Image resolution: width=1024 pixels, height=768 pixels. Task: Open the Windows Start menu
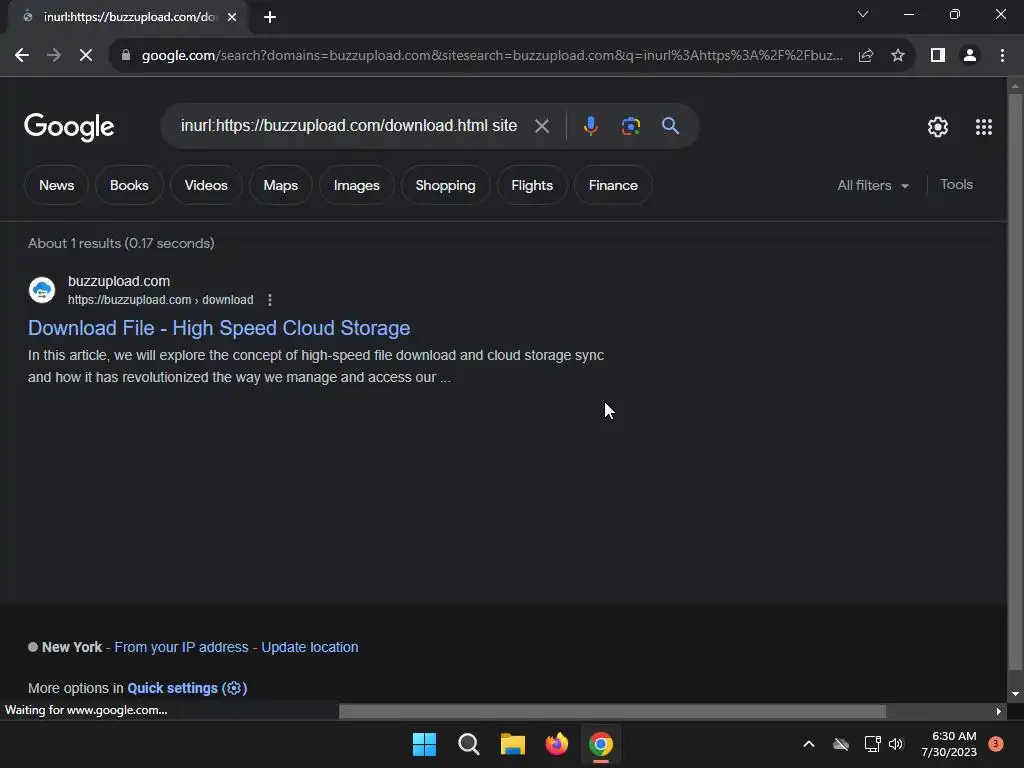(x=424, y=744)
